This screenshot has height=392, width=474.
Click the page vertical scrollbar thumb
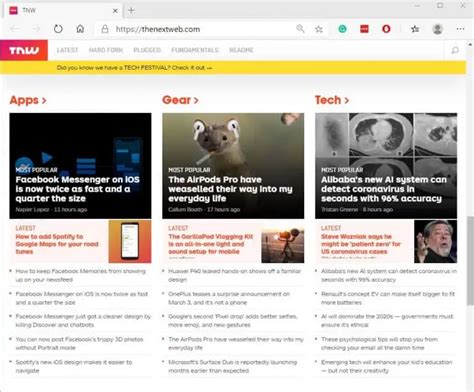point(470,260)
